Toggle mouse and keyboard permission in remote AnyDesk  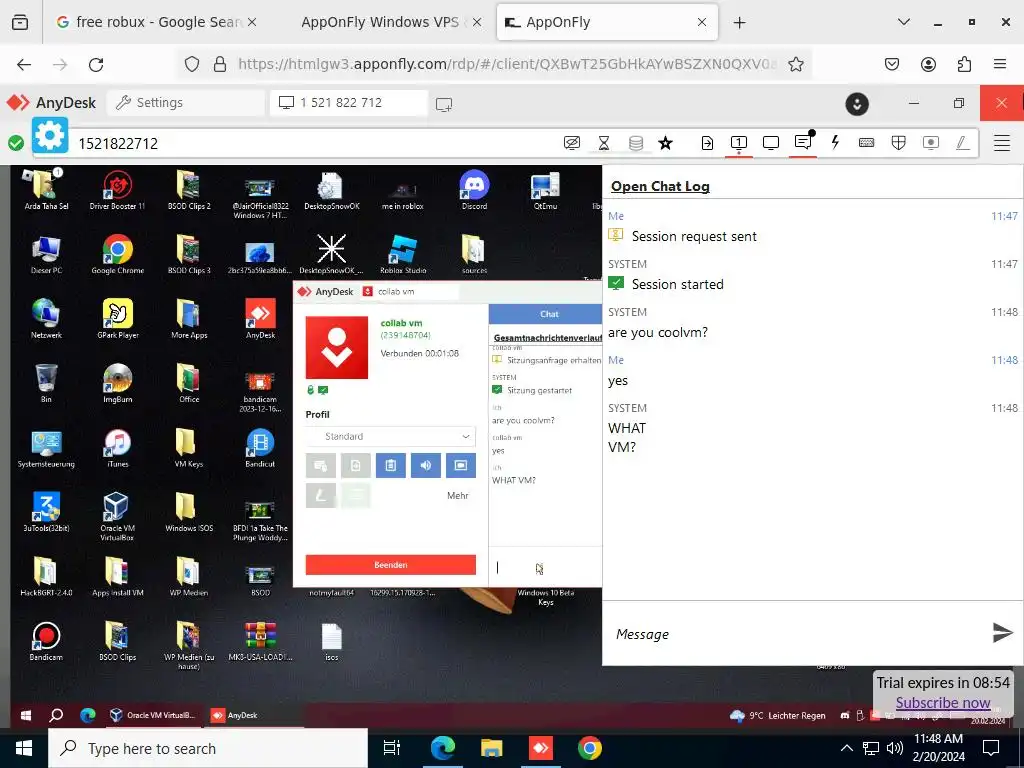(x=321, y=466)
